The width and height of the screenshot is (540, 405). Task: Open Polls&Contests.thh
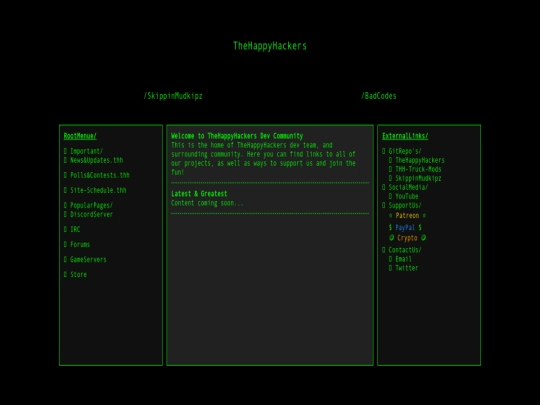tap(100, 175)
